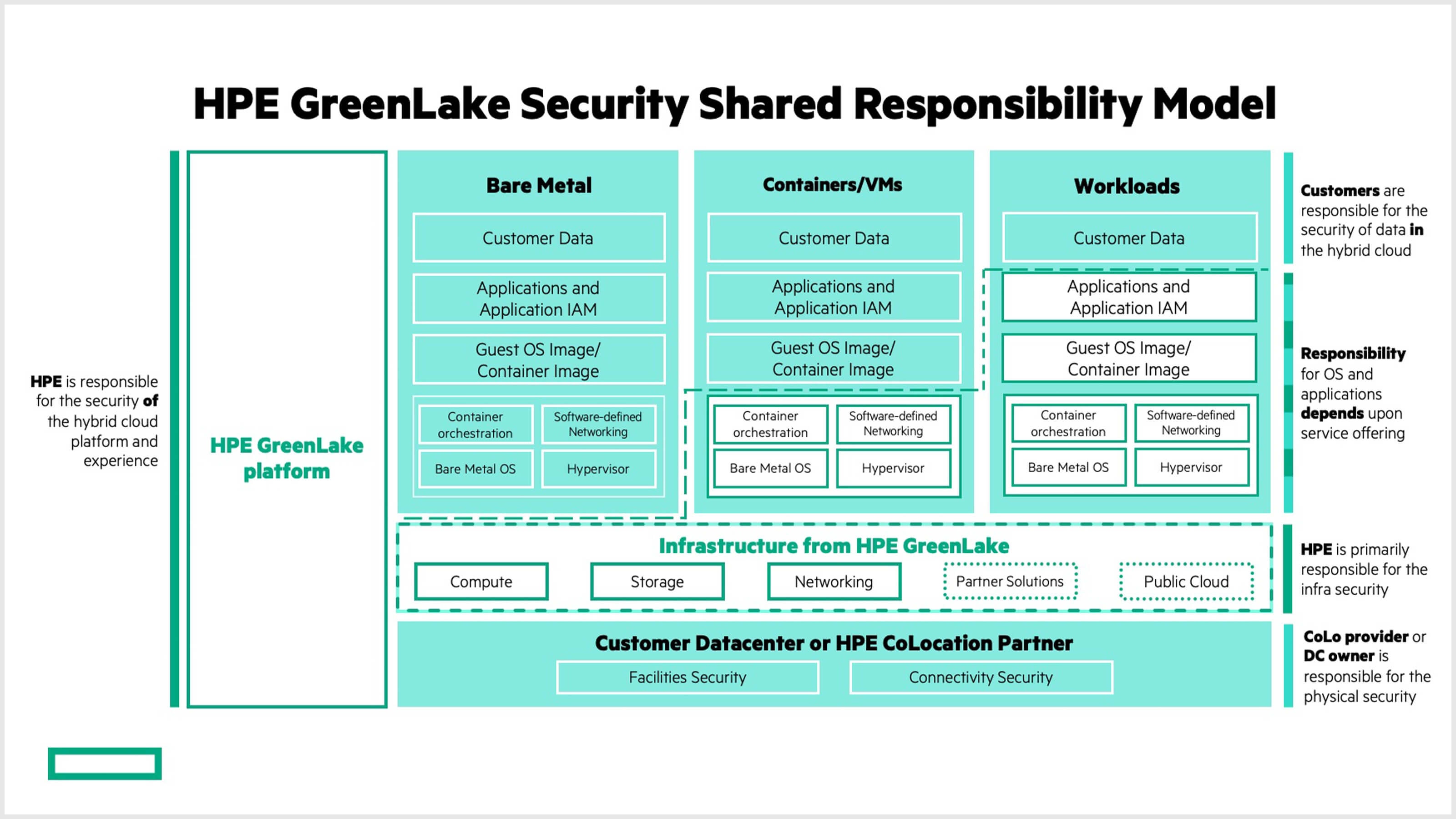Click the dotted 'Public Cloud' box
The image size is (1456, 819).
(x=1186, y=581)
